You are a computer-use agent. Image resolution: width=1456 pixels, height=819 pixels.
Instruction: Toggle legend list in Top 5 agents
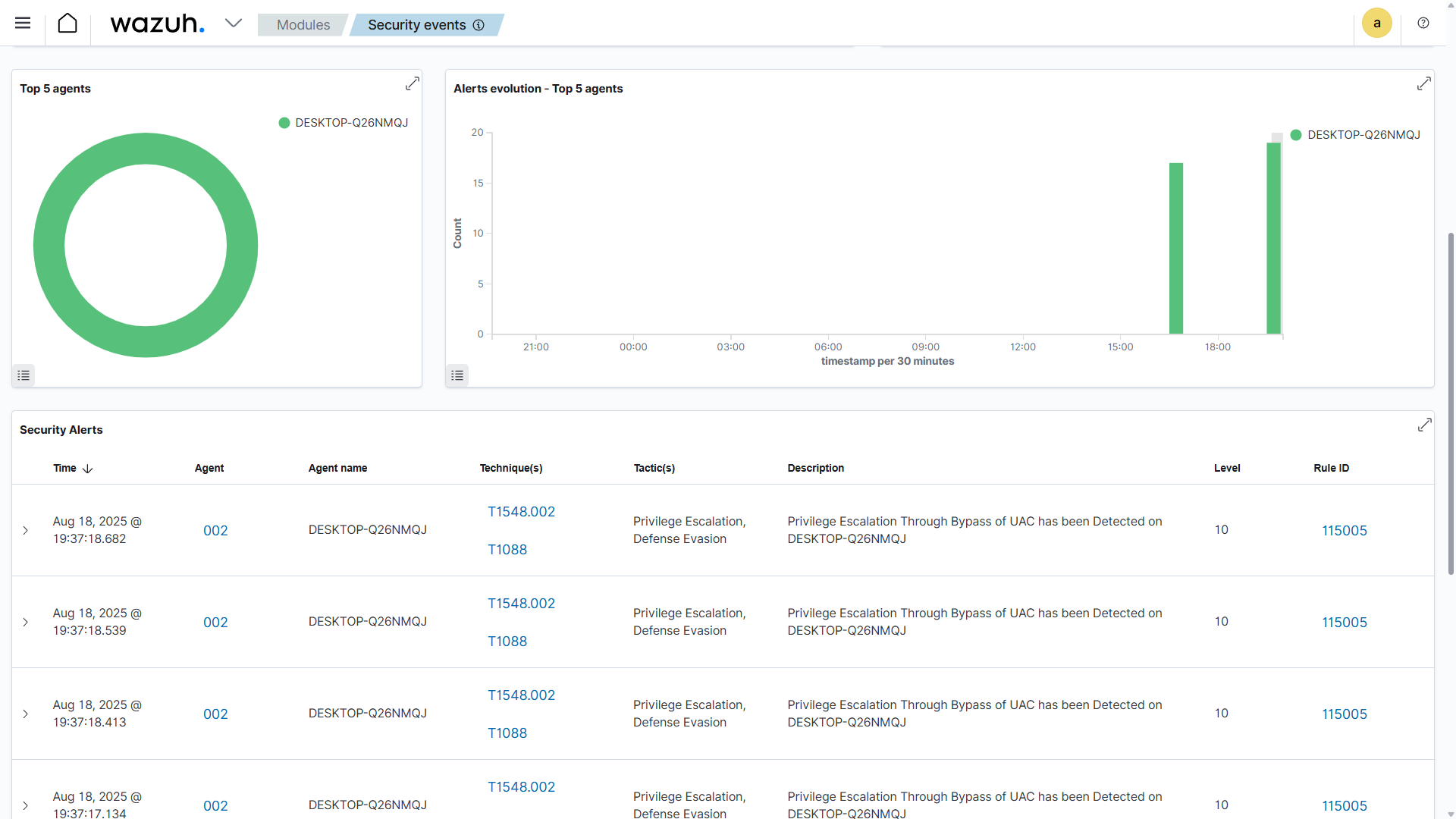(24, 375)
